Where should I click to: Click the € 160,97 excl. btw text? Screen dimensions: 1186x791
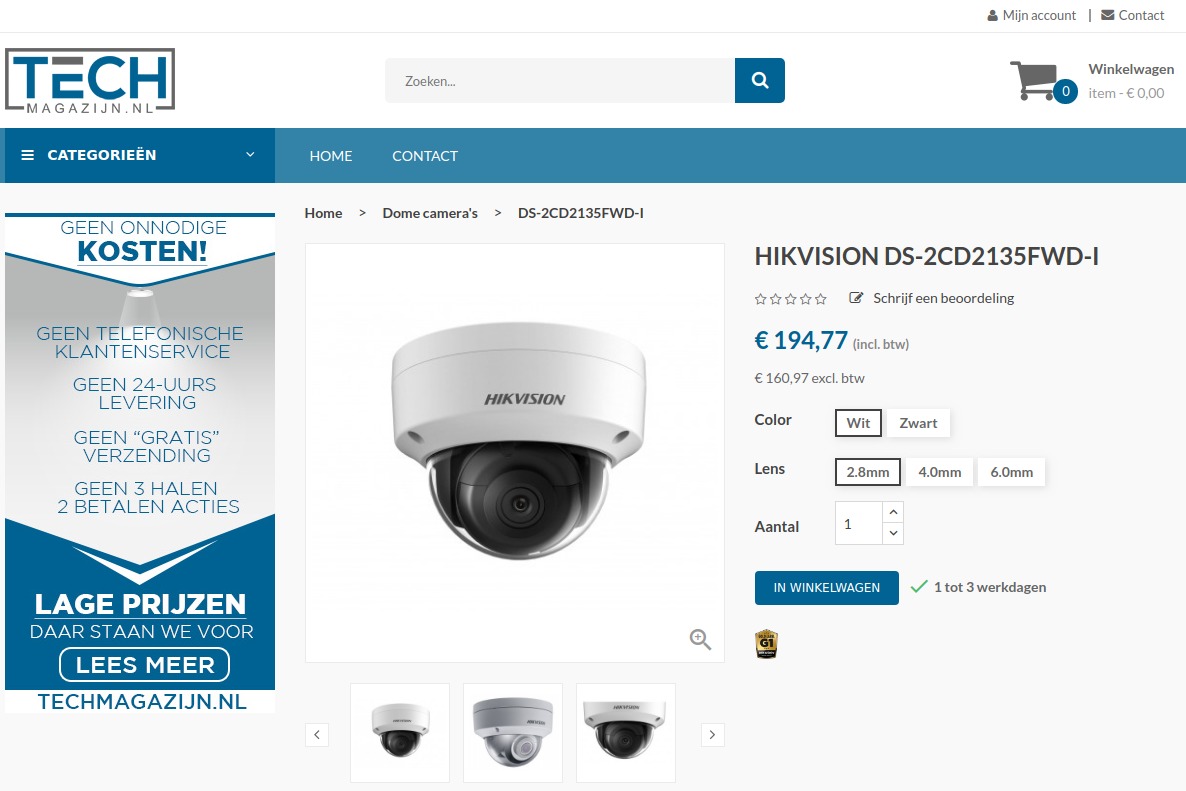809,378
